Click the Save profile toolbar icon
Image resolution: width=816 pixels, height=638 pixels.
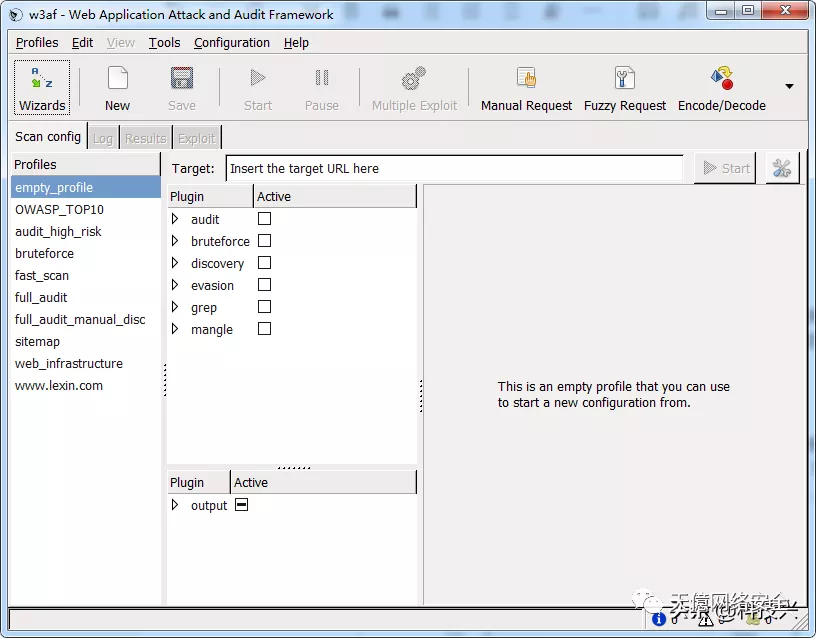point(182,78)
